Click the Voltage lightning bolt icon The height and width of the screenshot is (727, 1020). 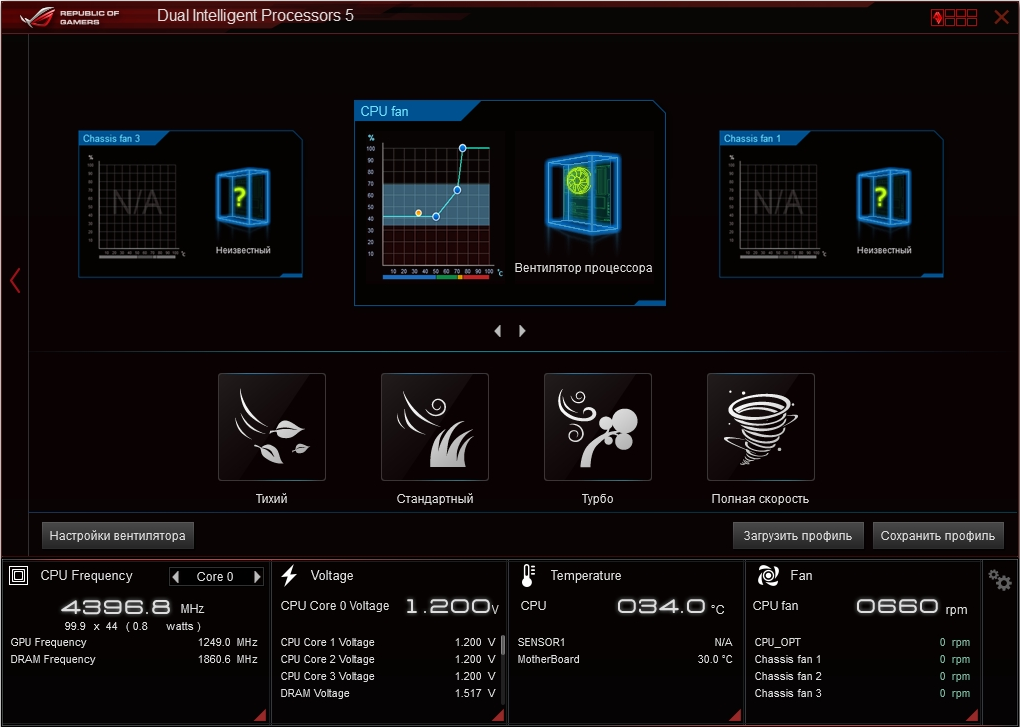[x=289, y=575]
